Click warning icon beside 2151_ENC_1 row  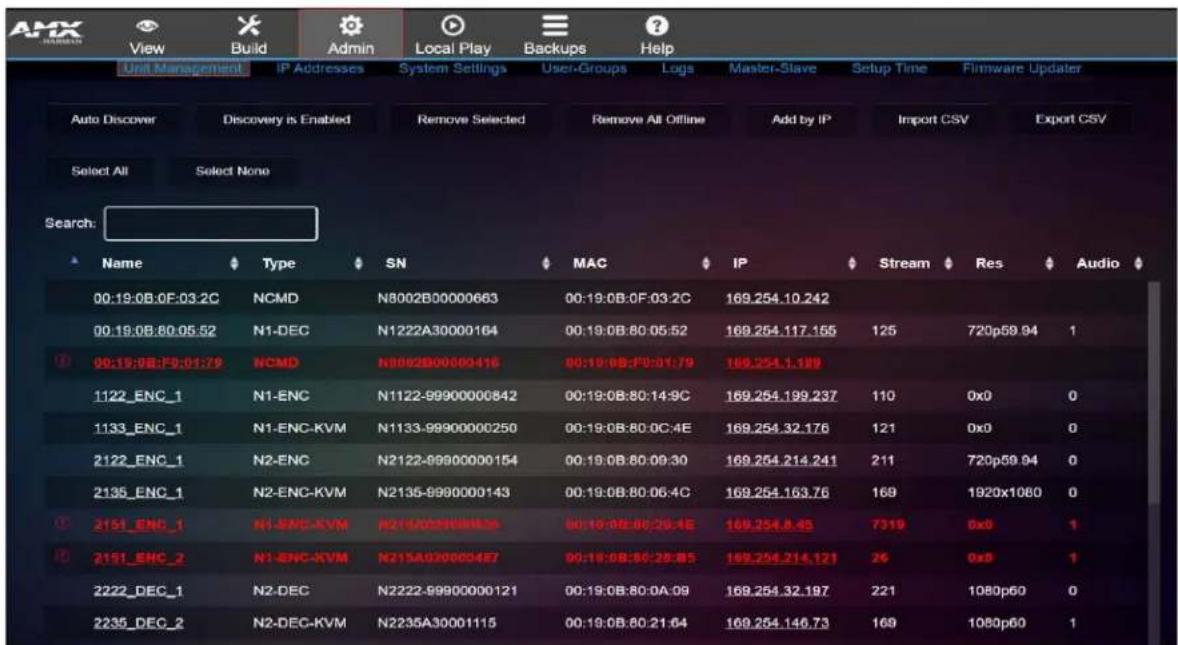(x=63, y=525)
